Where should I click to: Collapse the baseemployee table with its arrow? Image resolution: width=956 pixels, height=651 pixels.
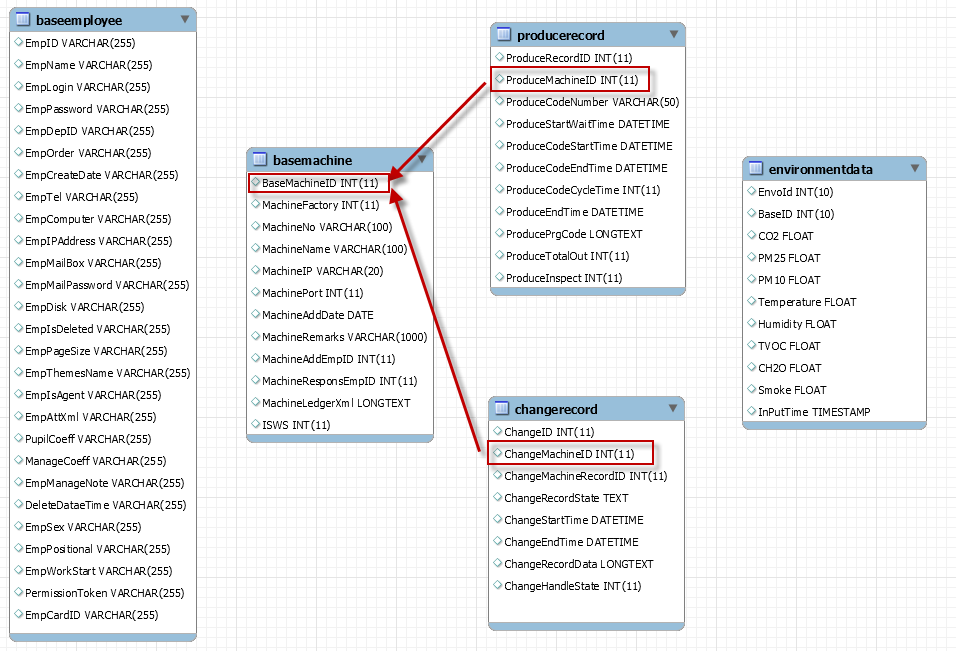[184, 19]
